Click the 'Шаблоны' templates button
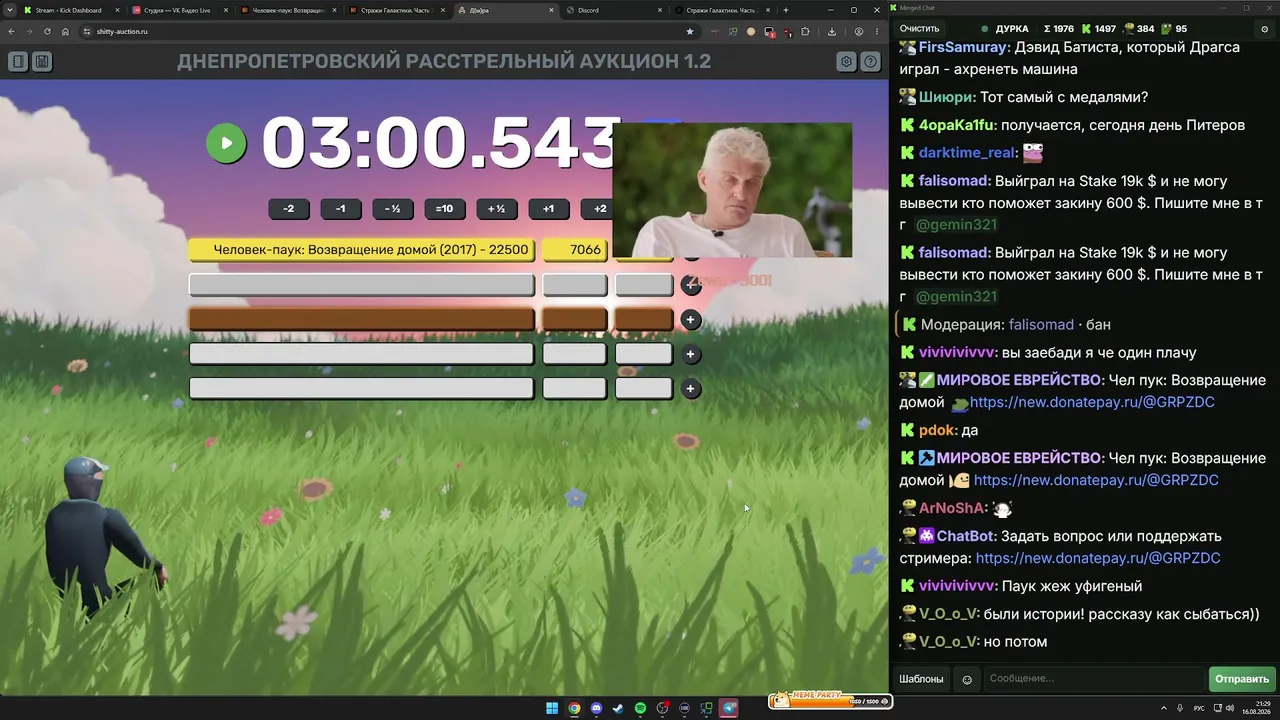Viewport: 1280px width, 720px height. [x=921, y=679]
